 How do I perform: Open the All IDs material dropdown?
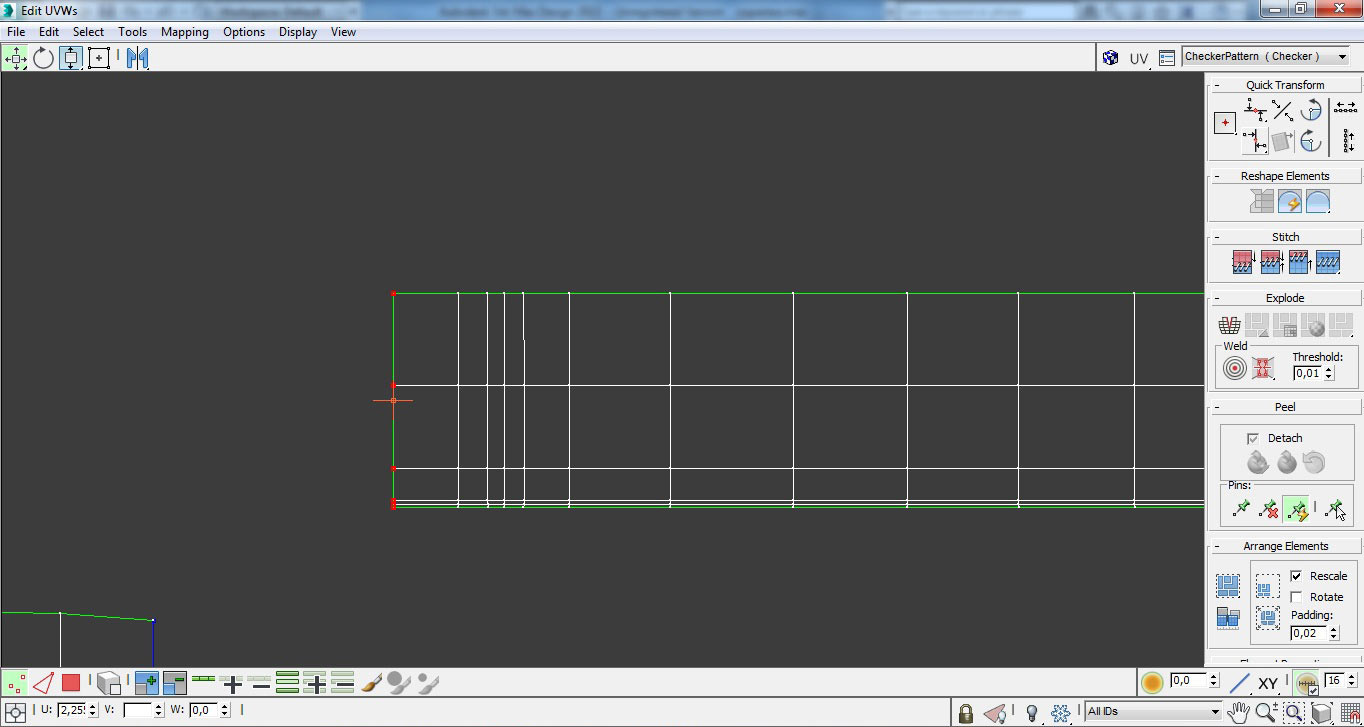point(1153,712)
